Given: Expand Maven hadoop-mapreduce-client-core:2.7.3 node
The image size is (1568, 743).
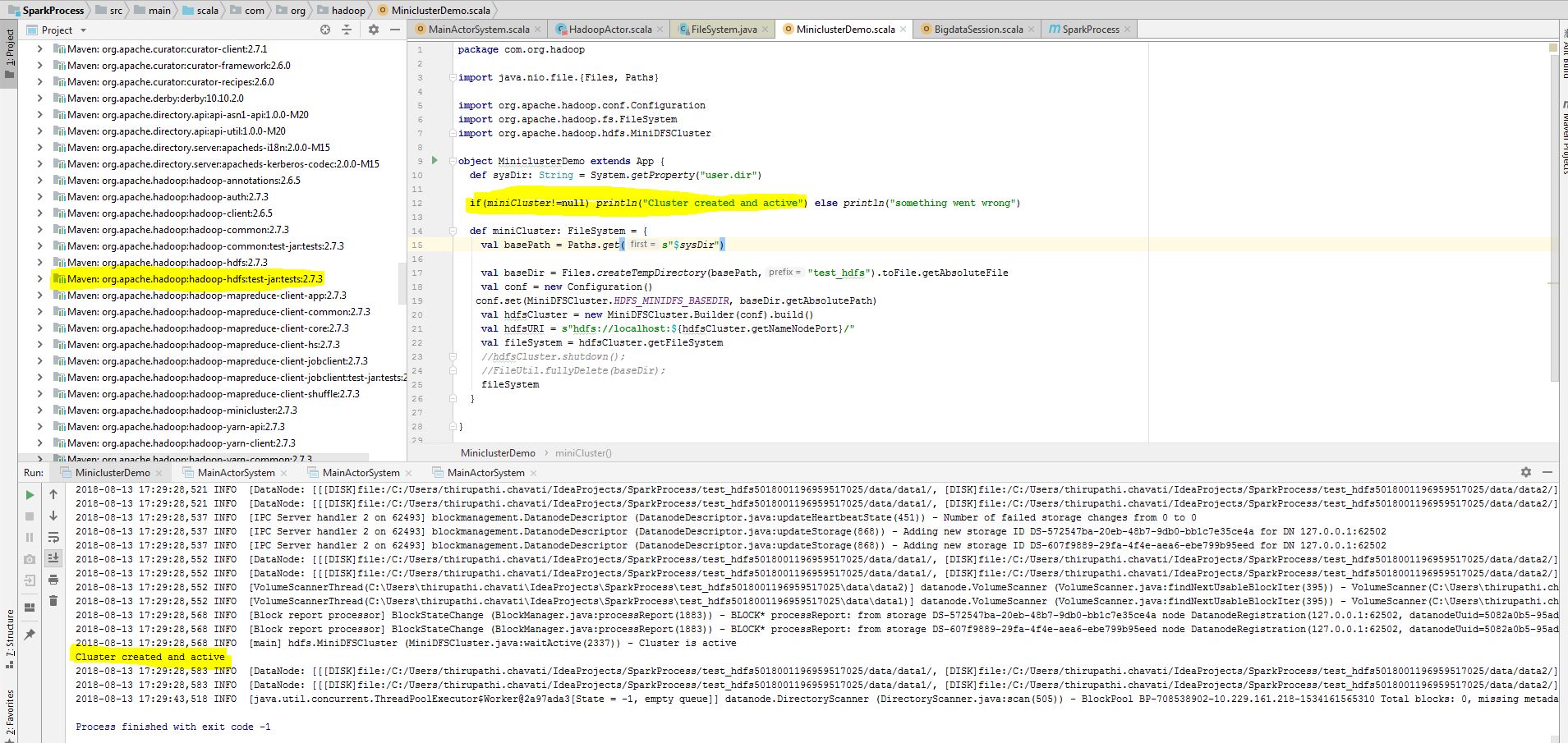Looking at the screenshot, I should click(x=39, y=328).
